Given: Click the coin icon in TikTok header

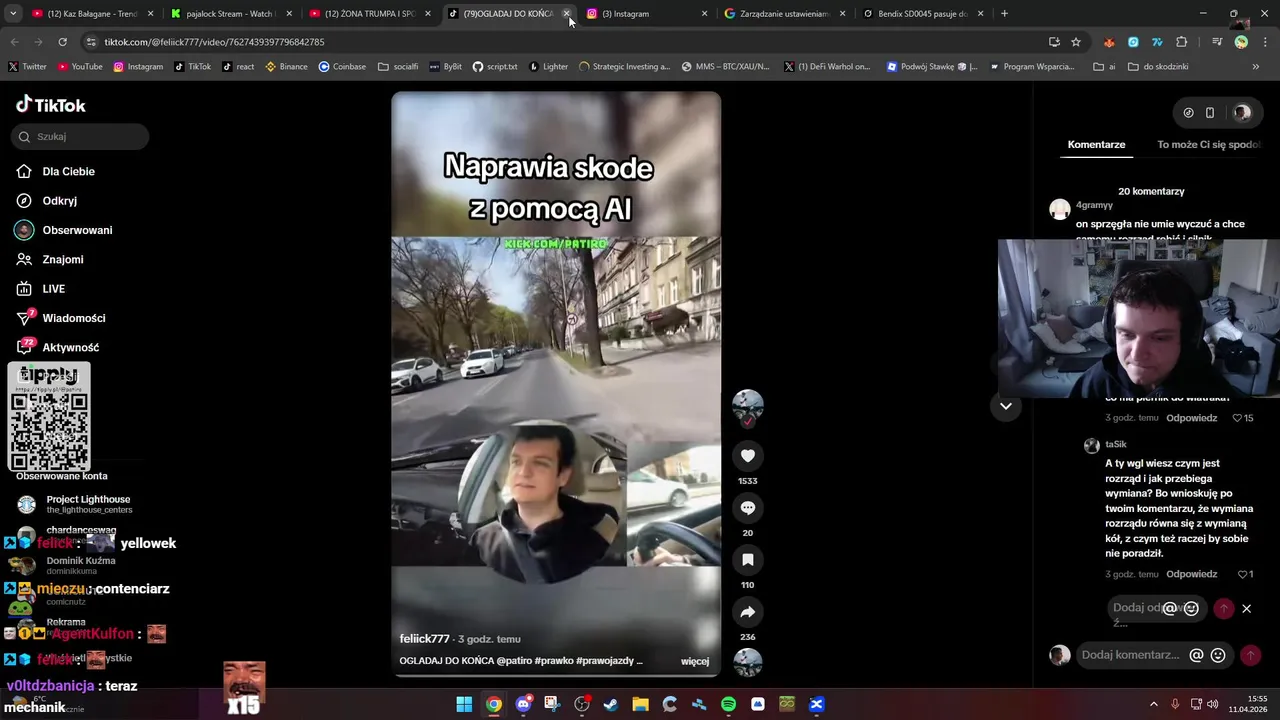Looking at the screenshot, I should point(1188,113).
